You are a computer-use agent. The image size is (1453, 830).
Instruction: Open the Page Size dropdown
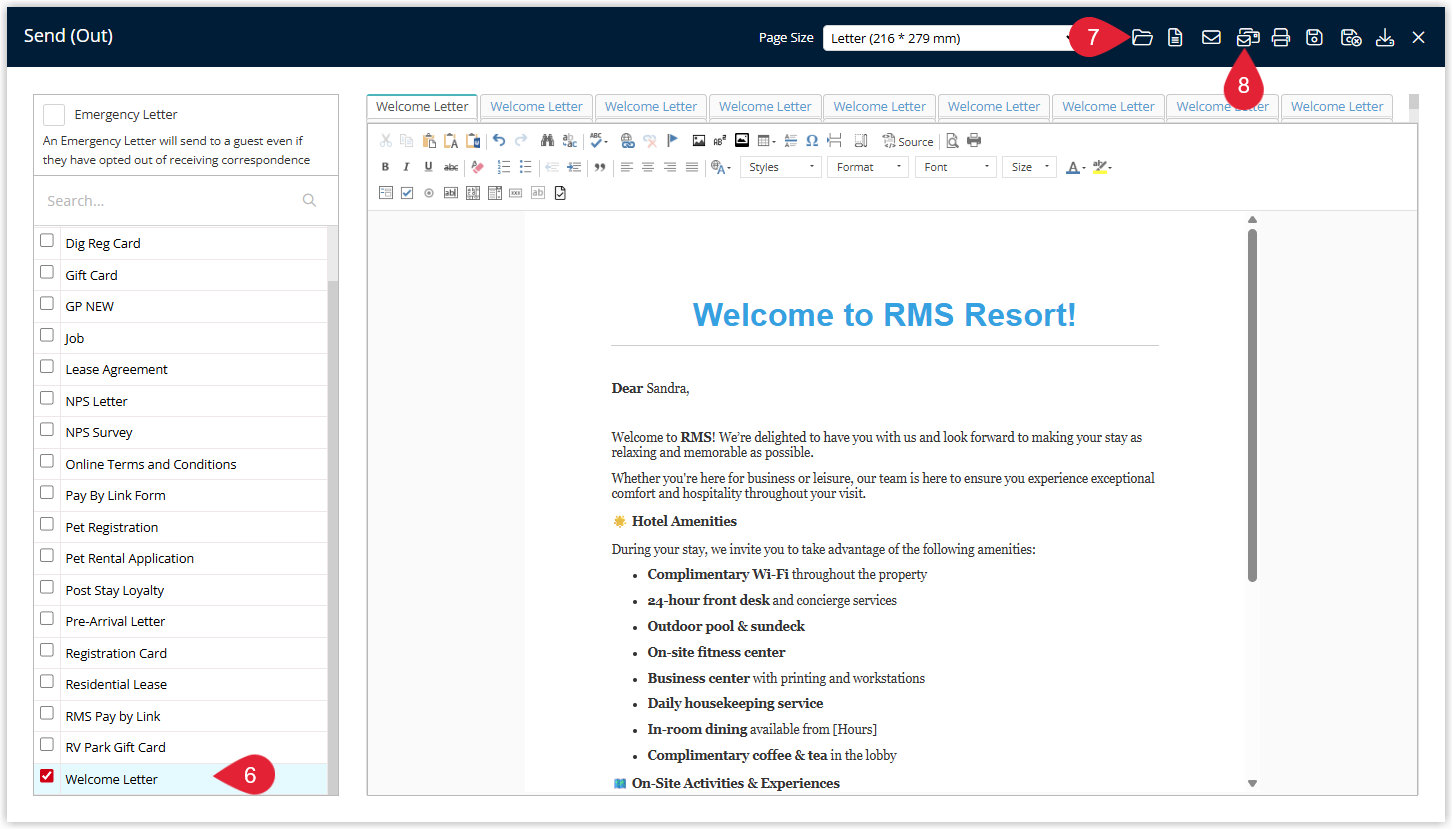click(x=948, y=38)
